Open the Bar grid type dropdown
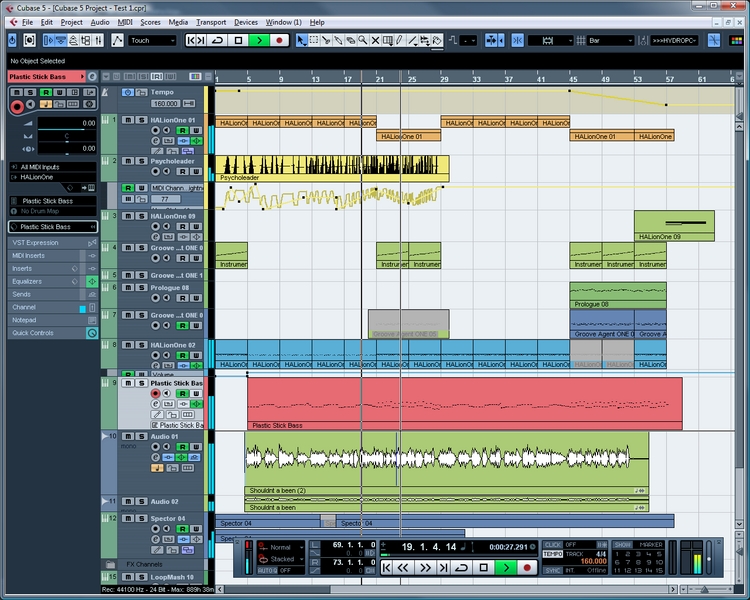The width and height of the screenshot is (750, 600). pos(611,41)
